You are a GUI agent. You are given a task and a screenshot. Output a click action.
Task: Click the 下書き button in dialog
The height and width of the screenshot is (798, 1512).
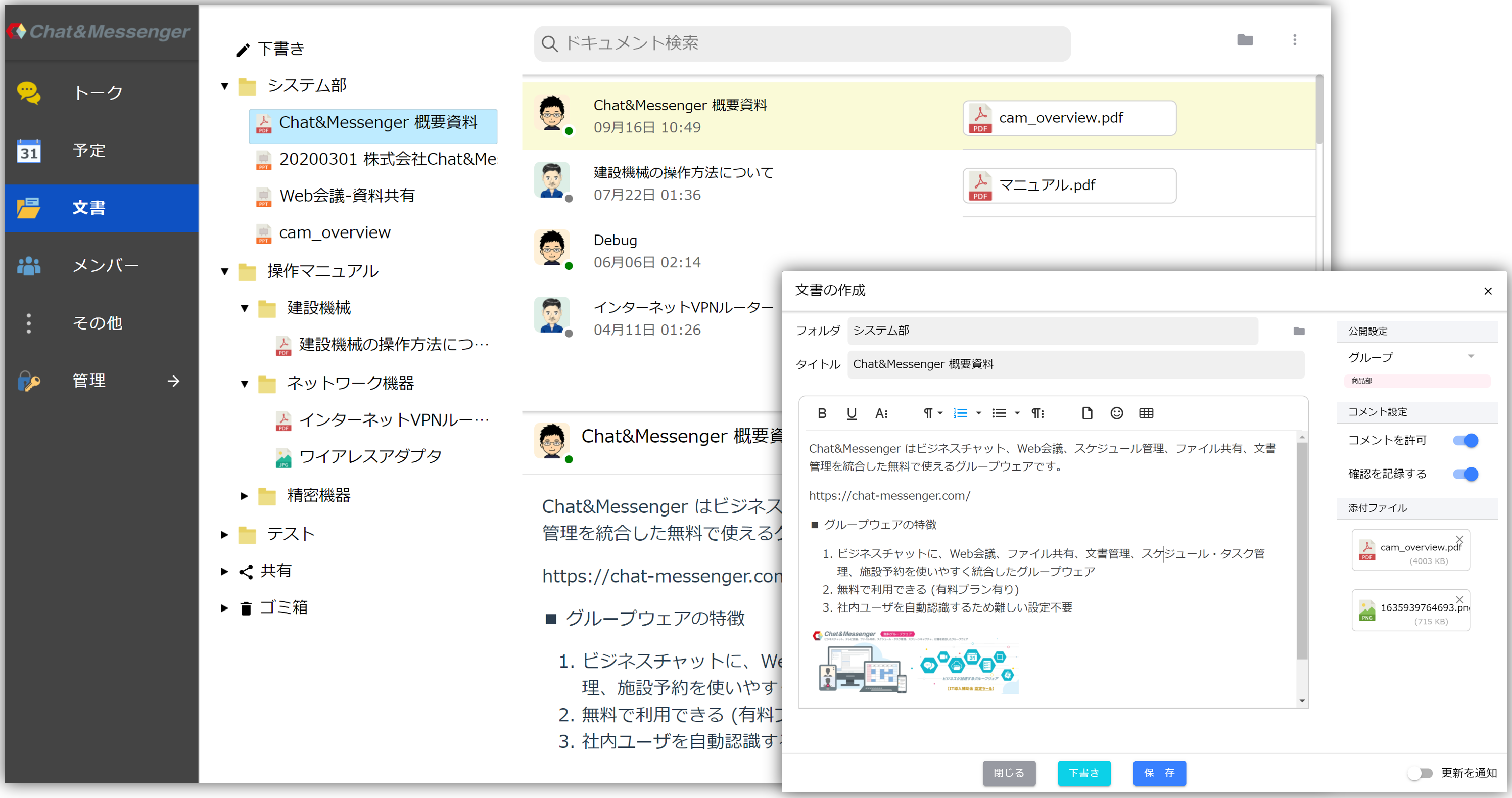point(1084,772)
